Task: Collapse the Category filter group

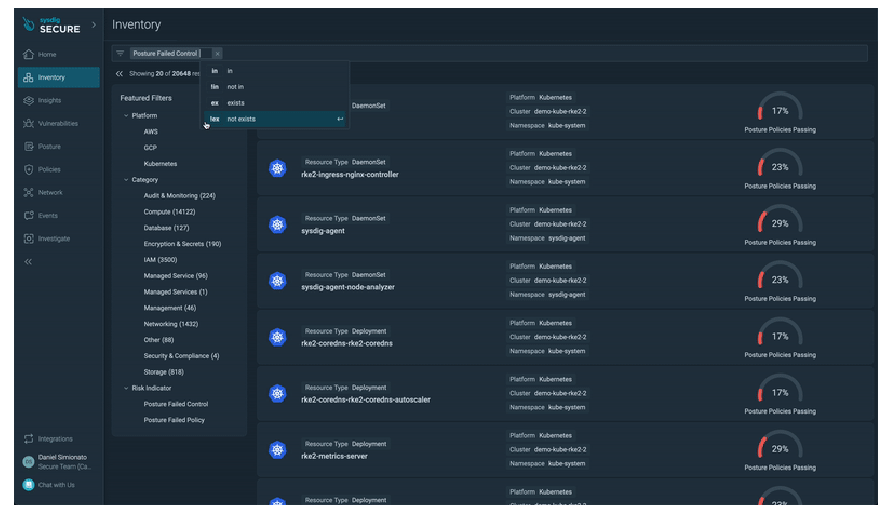Action: tap(126, 180)
